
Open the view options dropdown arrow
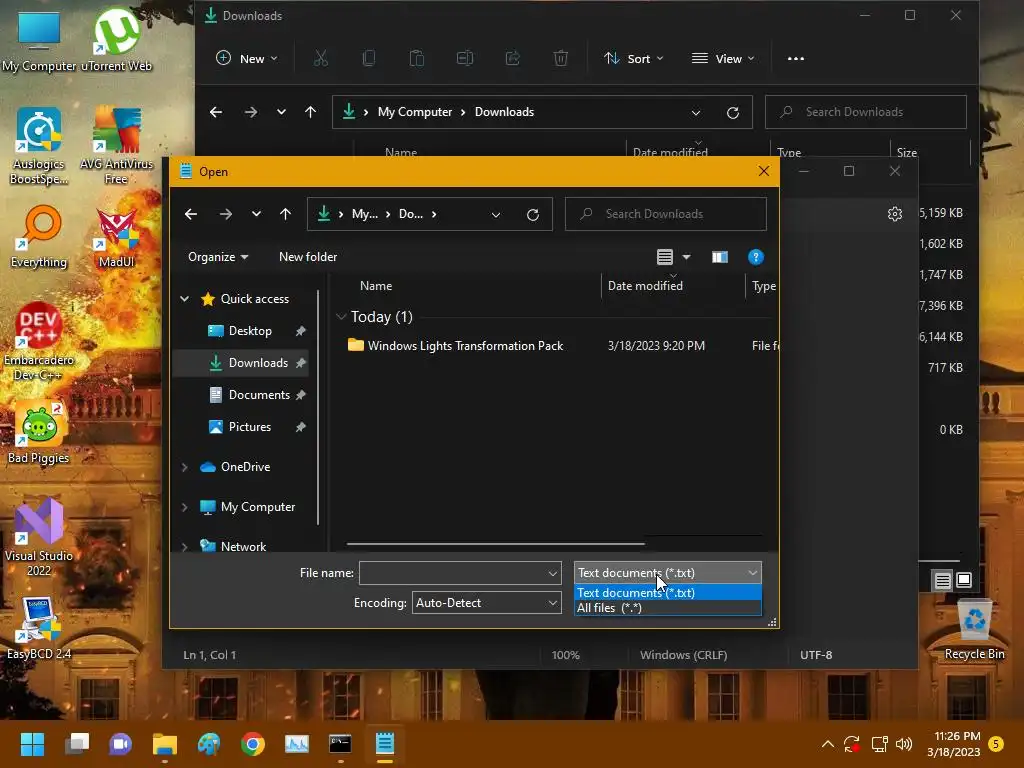686,257
